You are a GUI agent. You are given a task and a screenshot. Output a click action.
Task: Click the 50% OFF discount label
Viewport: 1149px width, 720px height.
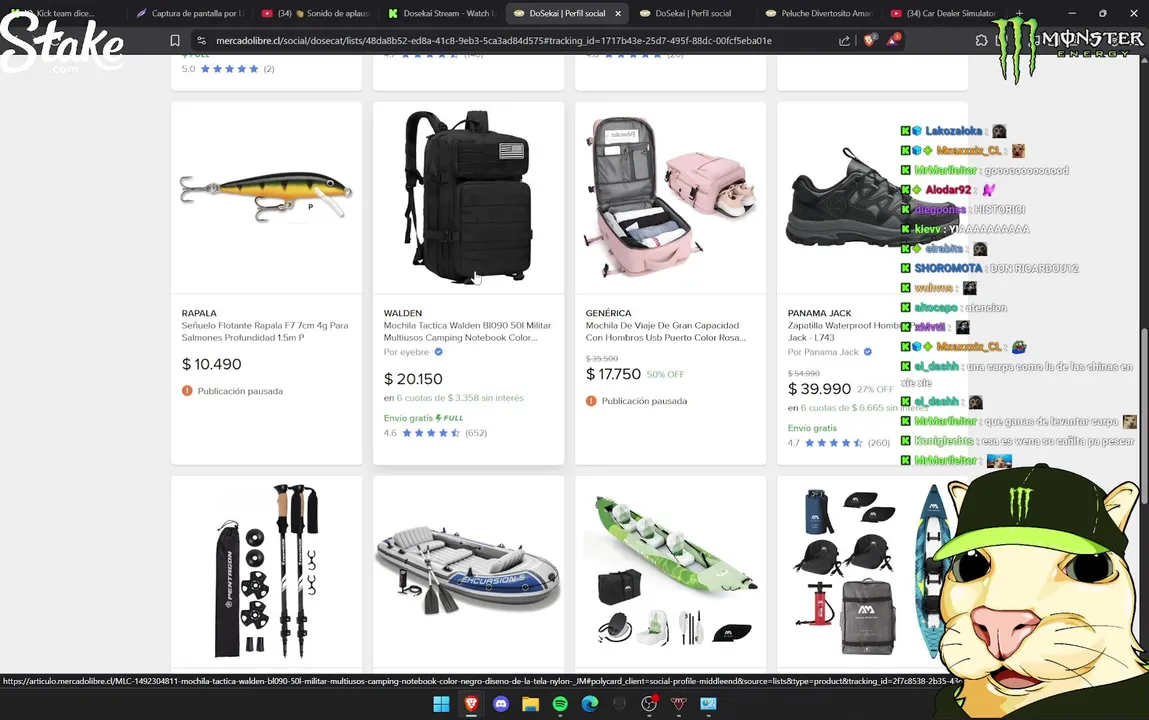click(x=665, y=374)
